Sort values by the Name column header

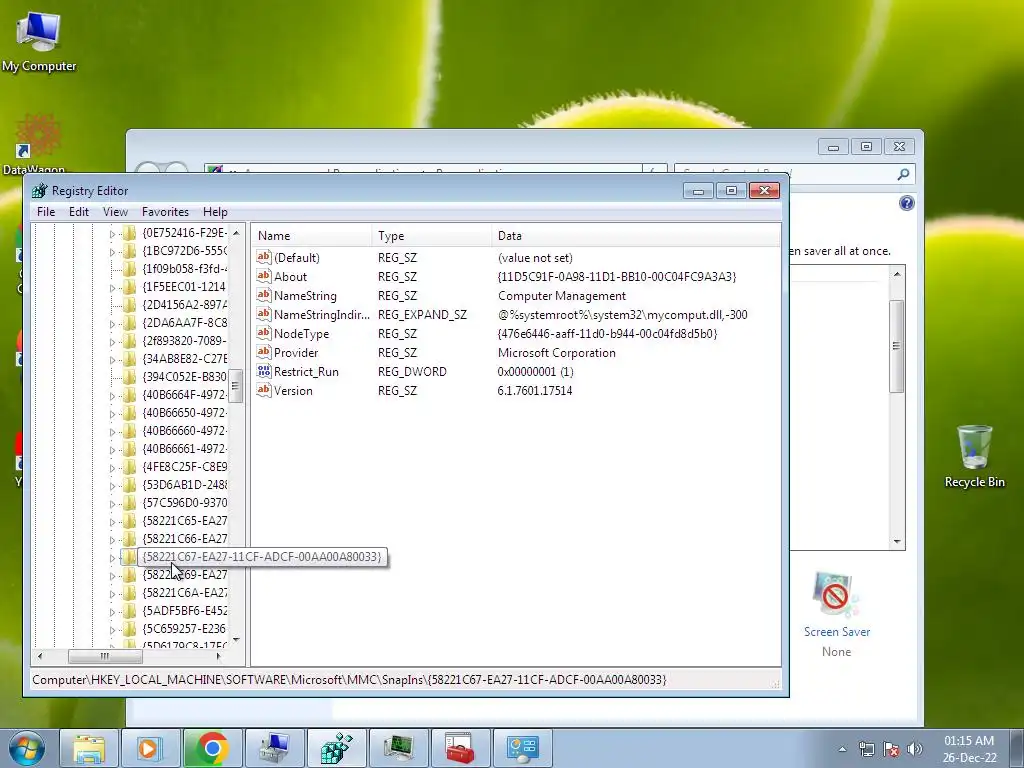[x=312, y=236]
